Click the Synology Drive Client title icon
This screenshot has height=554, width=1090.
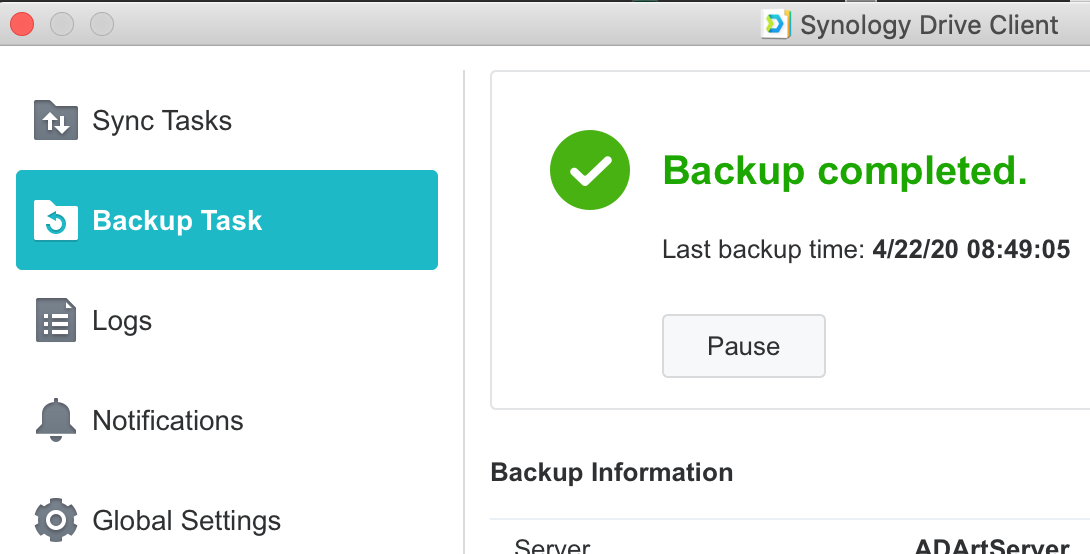click(x=776, y=24)
